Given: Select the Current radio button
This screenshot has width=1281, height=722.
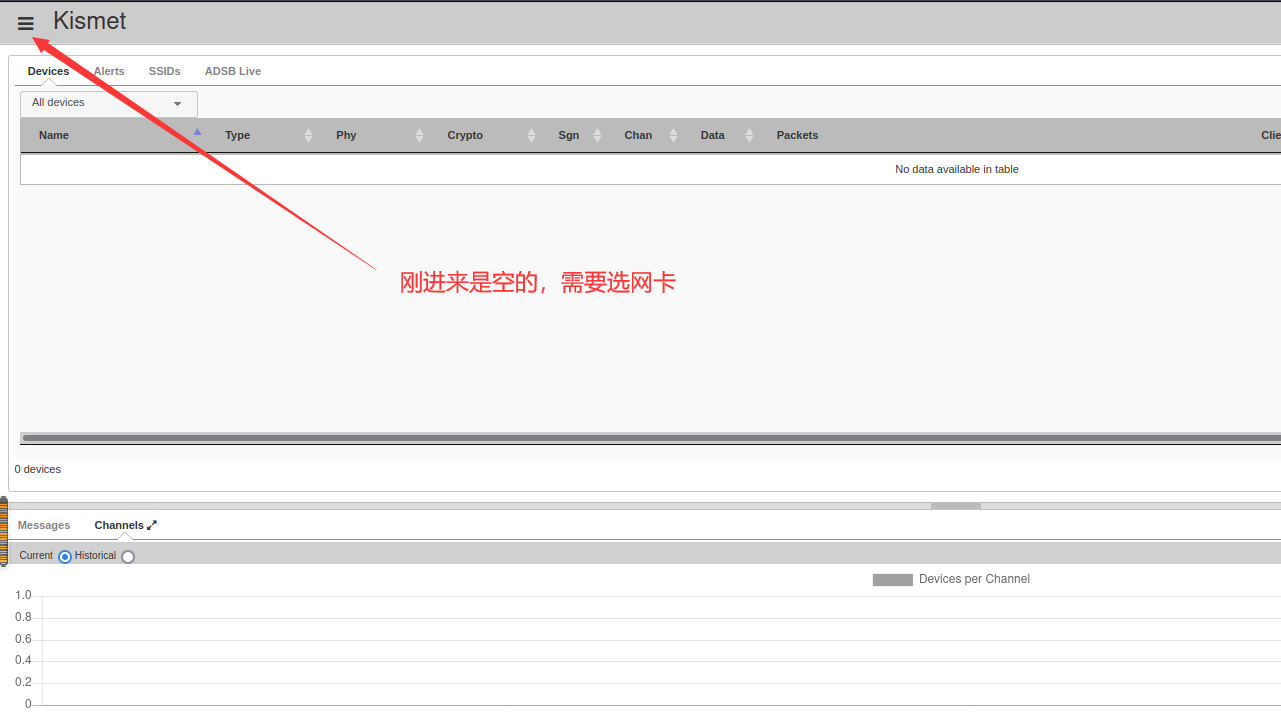Looking at the screenshot, I should pyautogui.click(x=65, y=556).
